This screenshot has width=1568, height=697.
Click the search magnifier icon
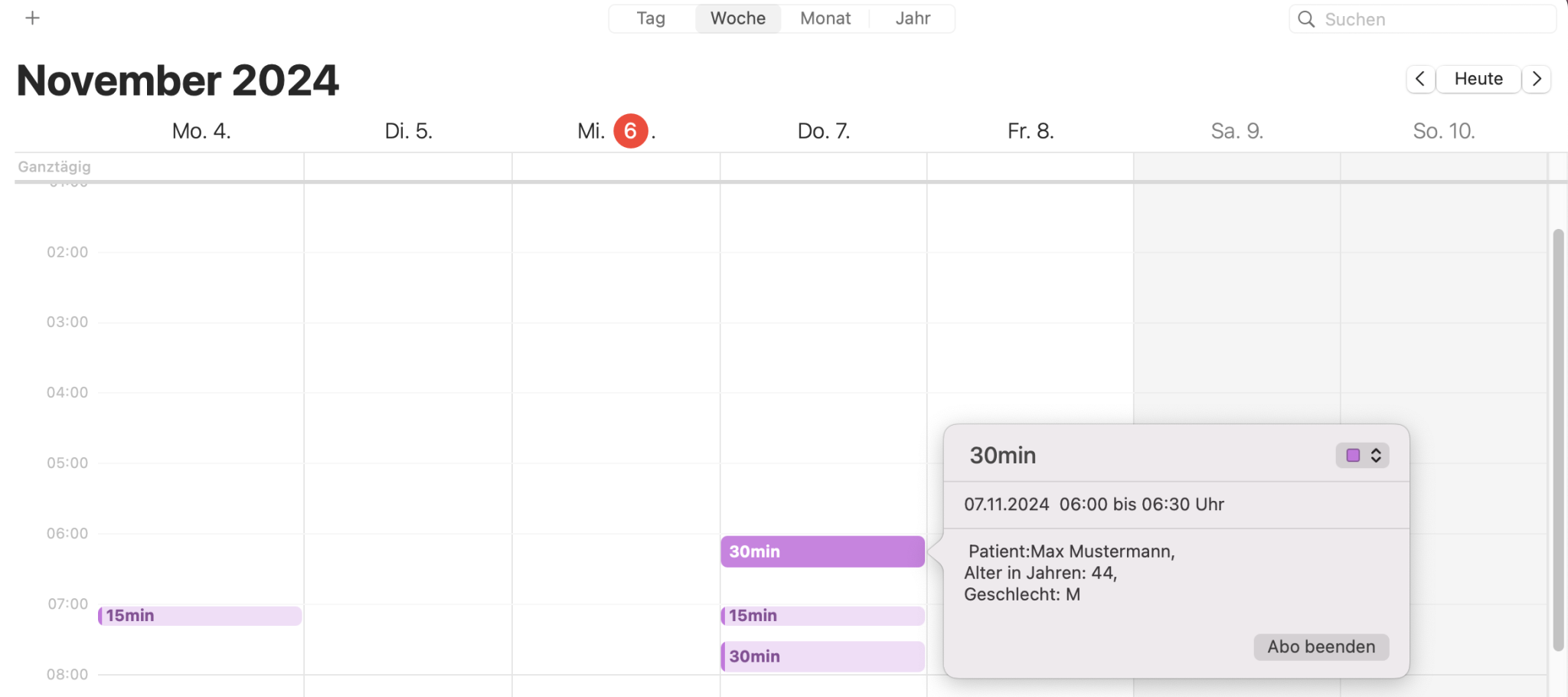[1306, 19]
